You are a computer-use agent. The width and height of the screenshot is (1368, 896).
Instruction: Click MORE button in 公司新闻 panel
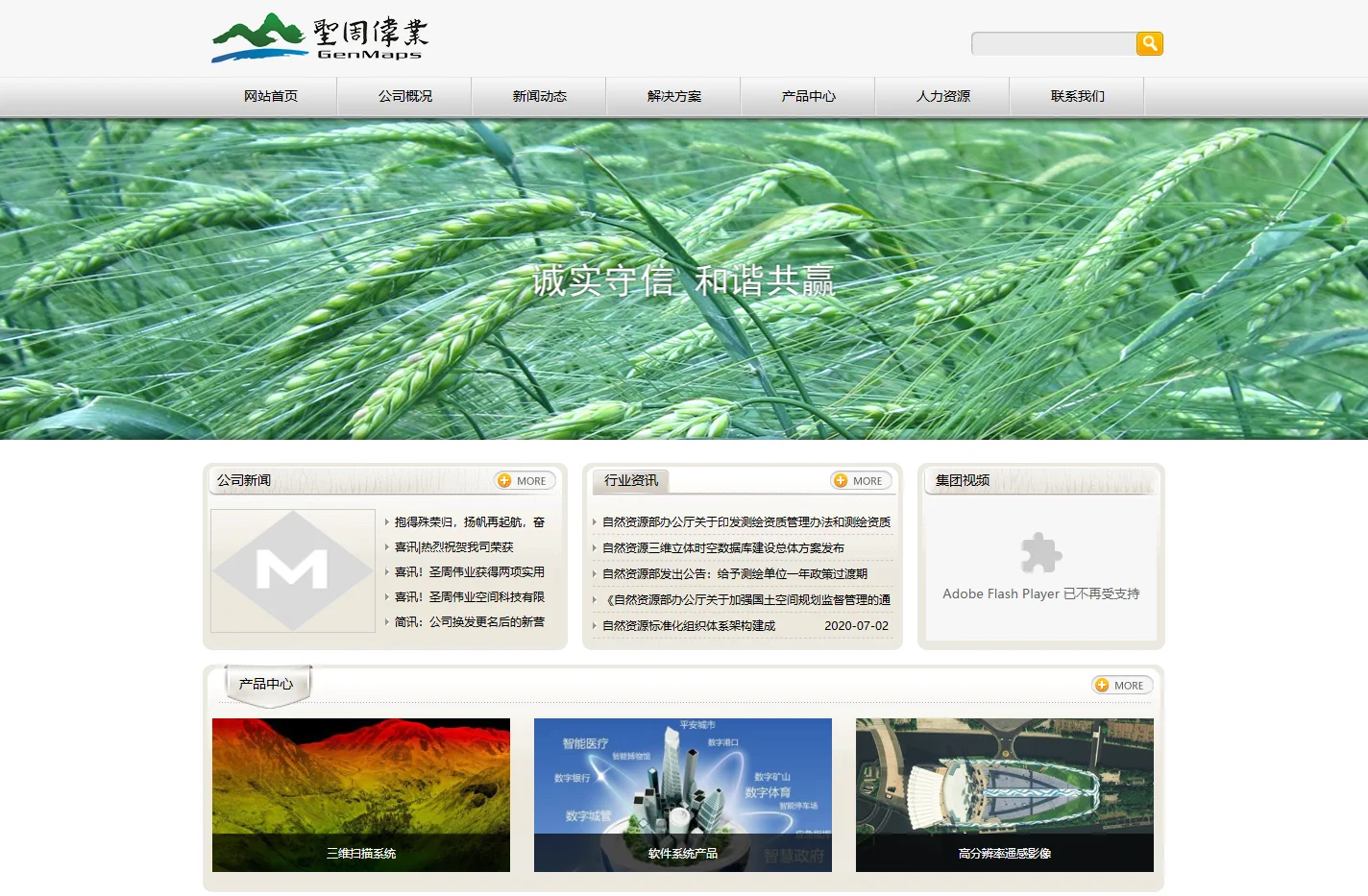(525, 480)
